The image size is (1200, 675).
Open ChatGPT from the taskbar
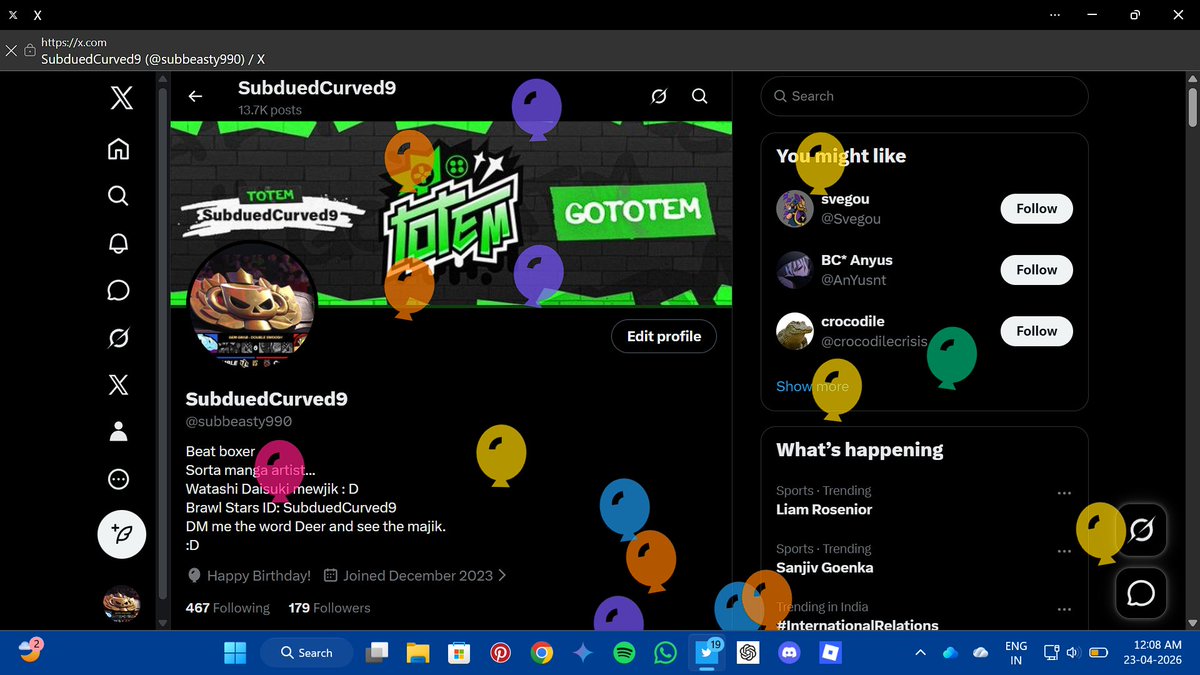(x=747, y=653)
